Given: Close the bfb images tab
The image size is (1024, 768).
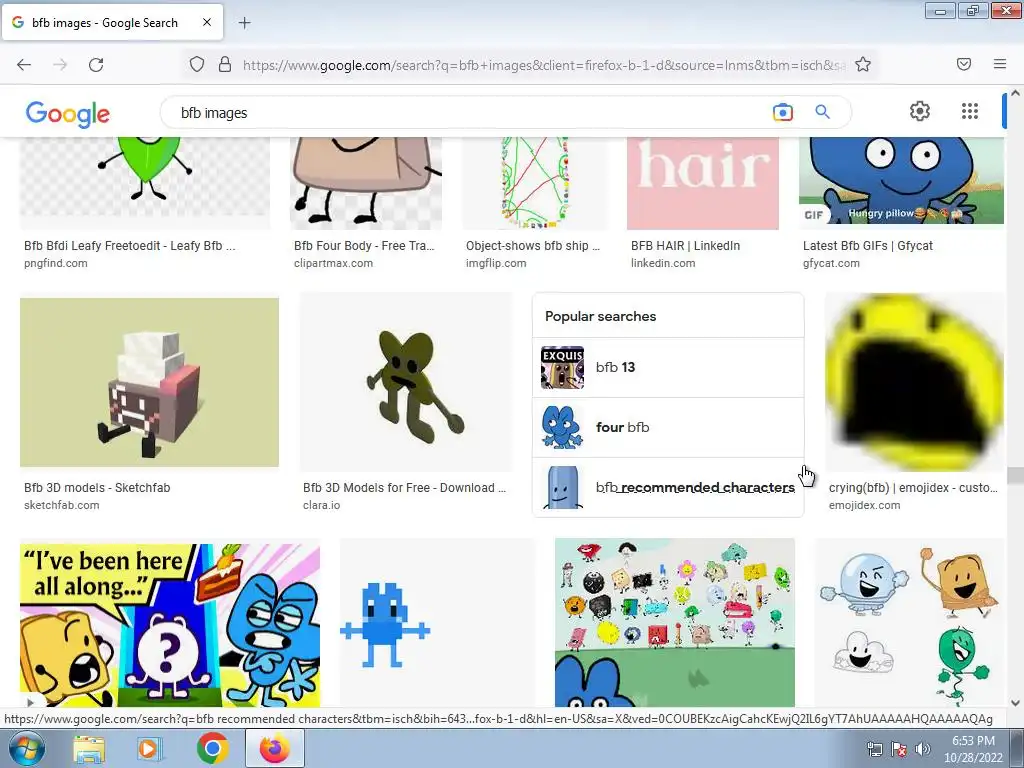Looking at the screenshot, I should click(x=207, y=22).
